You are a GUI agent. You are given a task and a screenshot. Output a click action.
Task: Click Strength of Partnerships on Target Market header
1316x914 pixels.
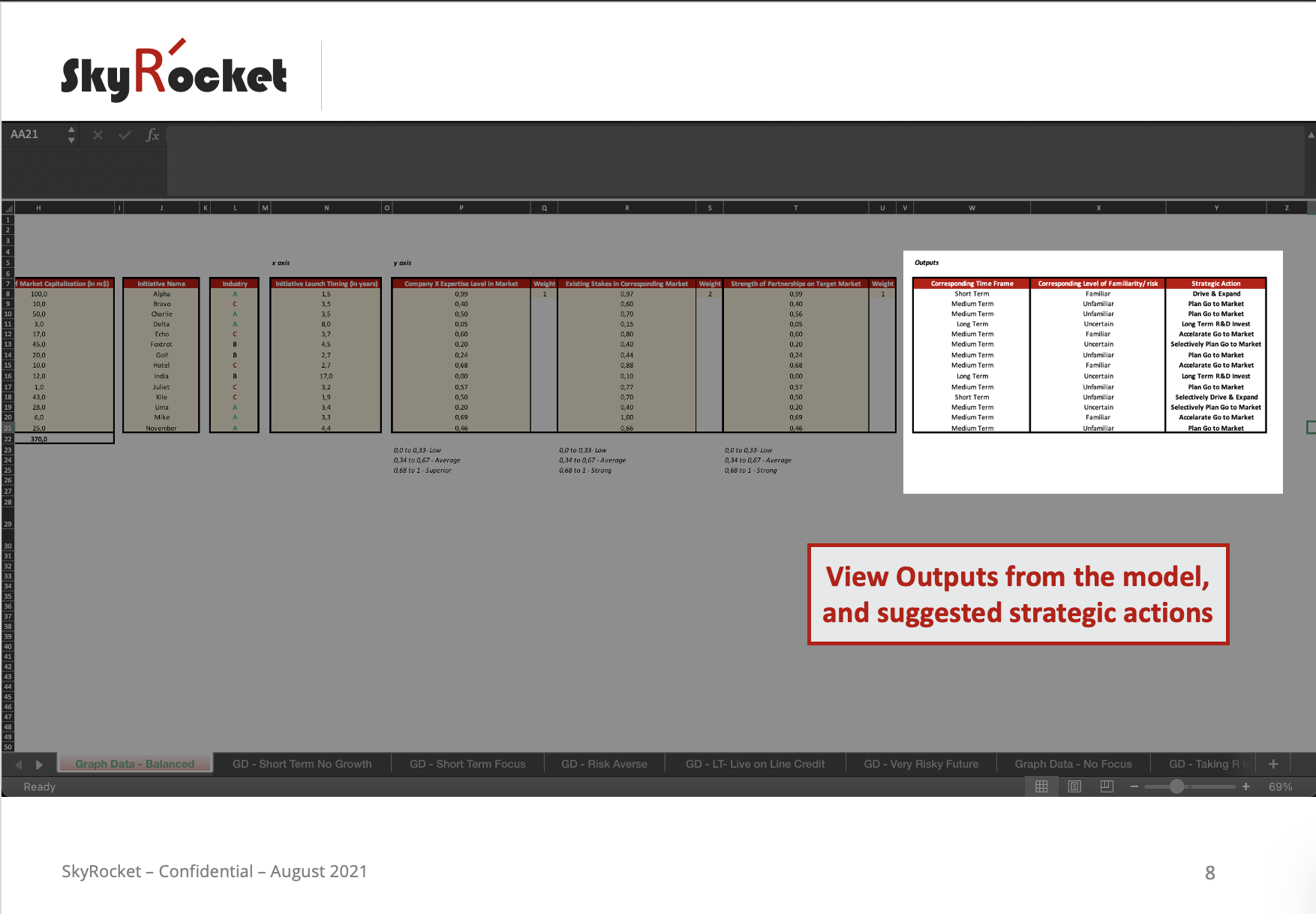[x=796, y=284]
